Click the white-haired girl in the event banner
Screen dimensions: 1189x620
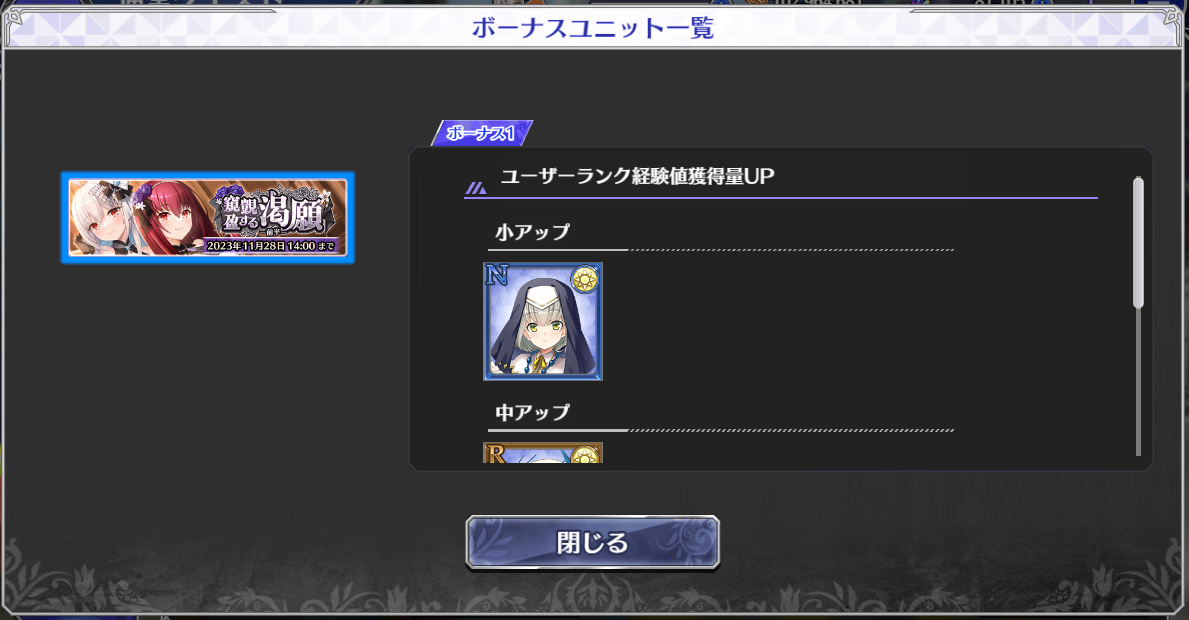pos(102,217)
